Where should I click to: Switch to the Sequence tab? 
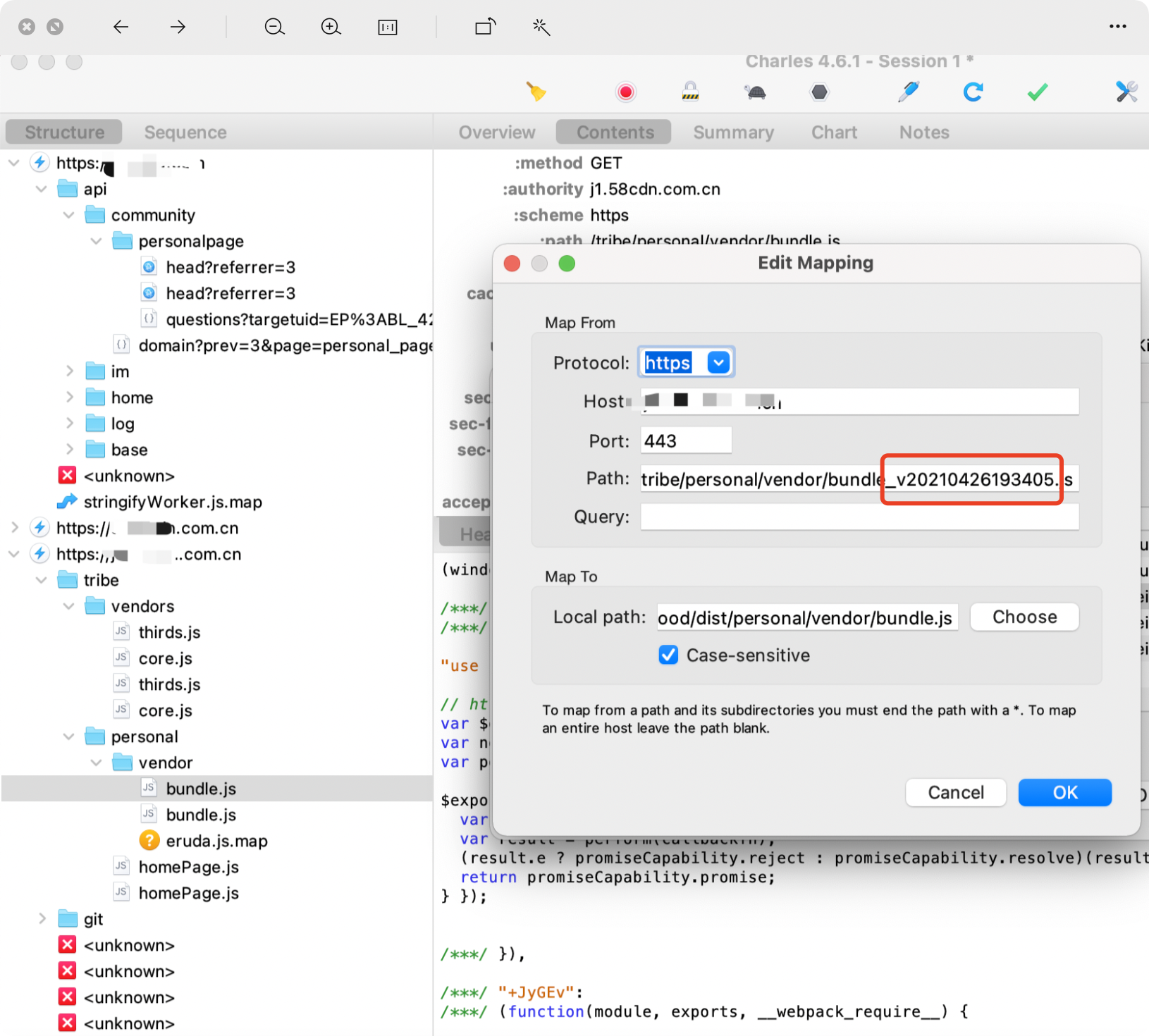pos(185,132)
